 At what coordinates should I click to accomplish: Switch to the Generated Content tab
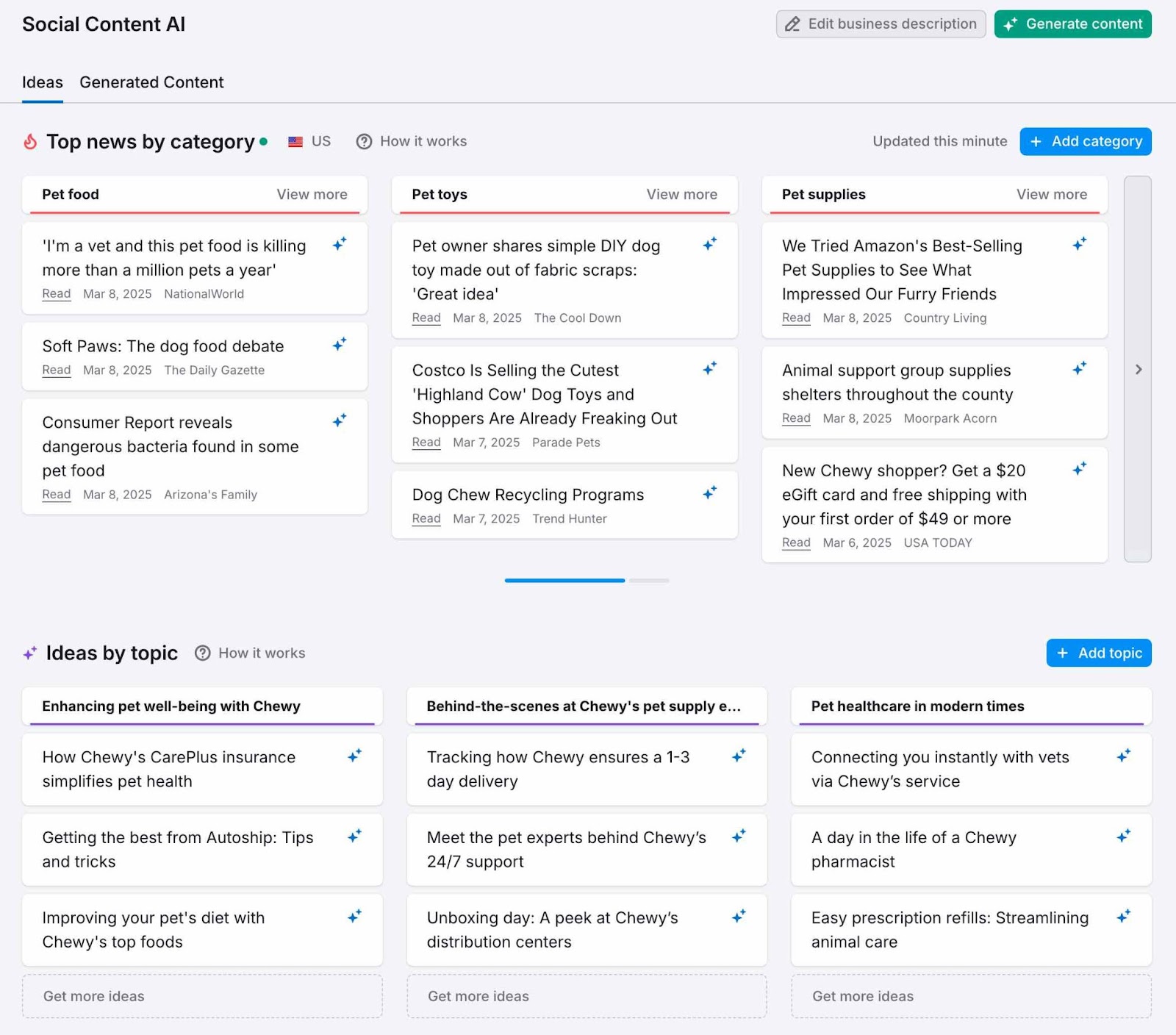click(151, 82)
